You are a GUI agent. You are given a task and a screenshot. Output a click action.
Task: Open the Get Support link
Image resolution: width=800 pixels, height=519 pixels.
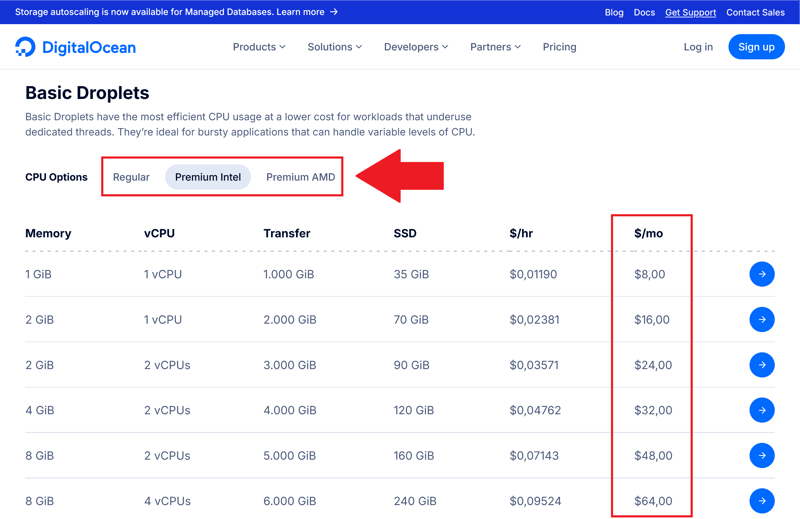point(690,12)
